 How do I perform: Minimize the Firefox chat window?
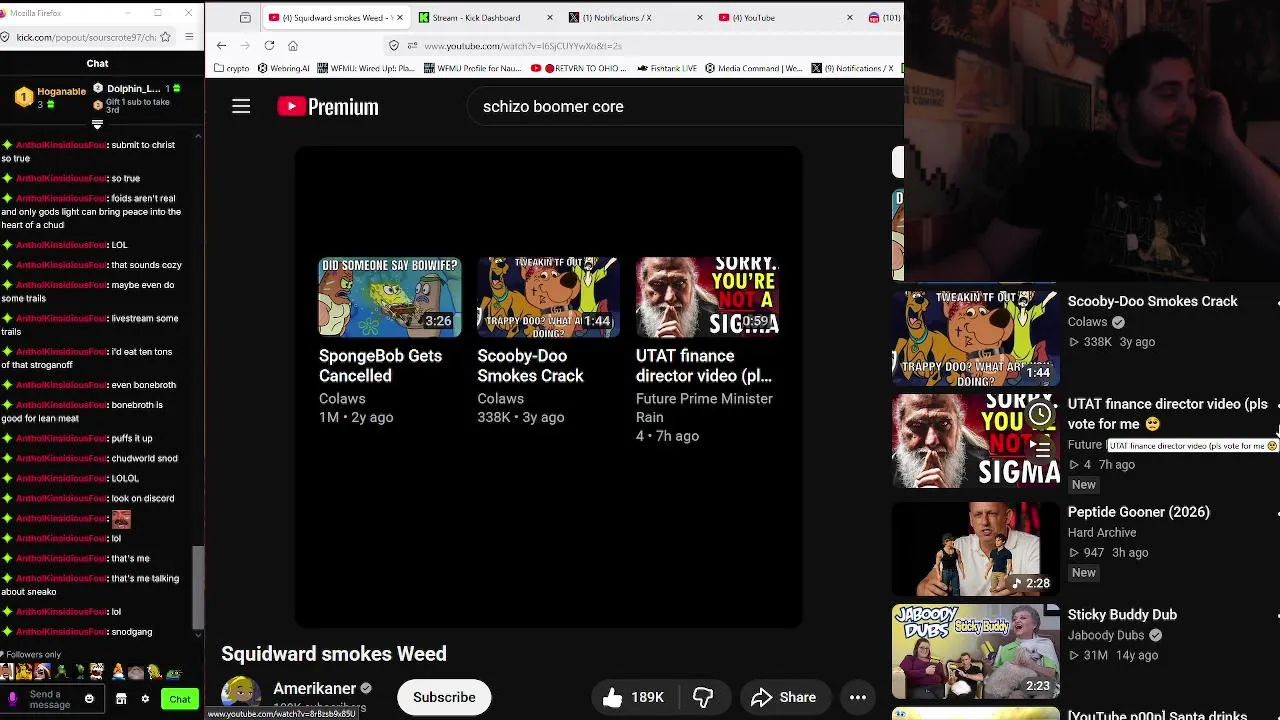coord(128,13)
